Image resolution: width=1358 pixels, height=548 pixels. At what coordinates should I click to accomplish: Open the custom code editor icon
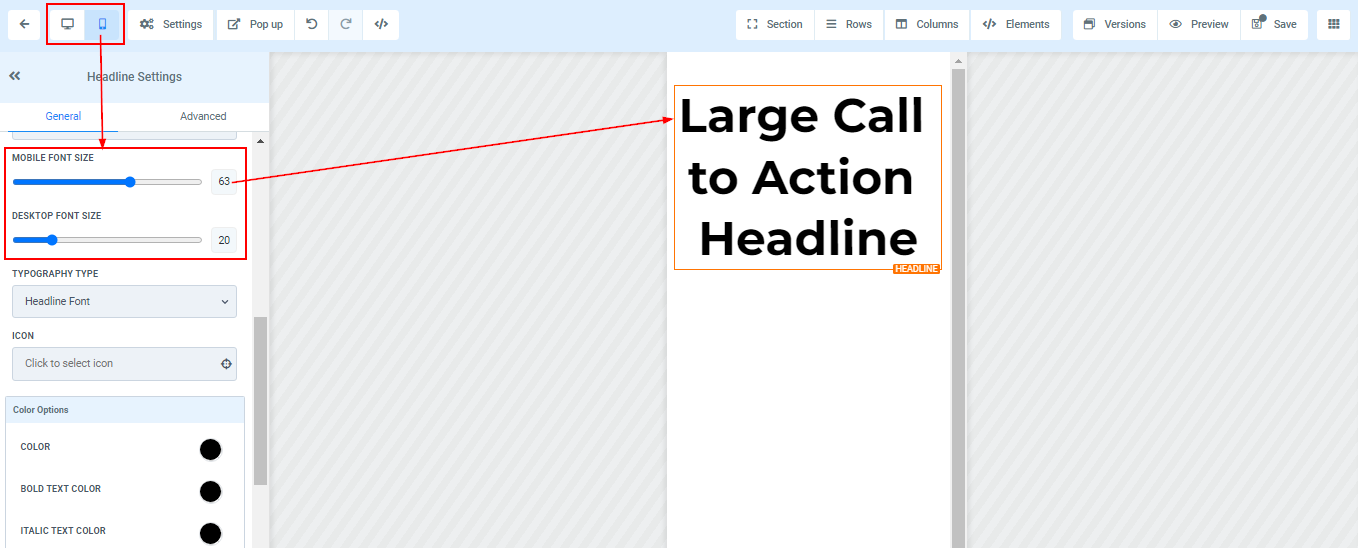pyautogui.click(x=381, y=24)
